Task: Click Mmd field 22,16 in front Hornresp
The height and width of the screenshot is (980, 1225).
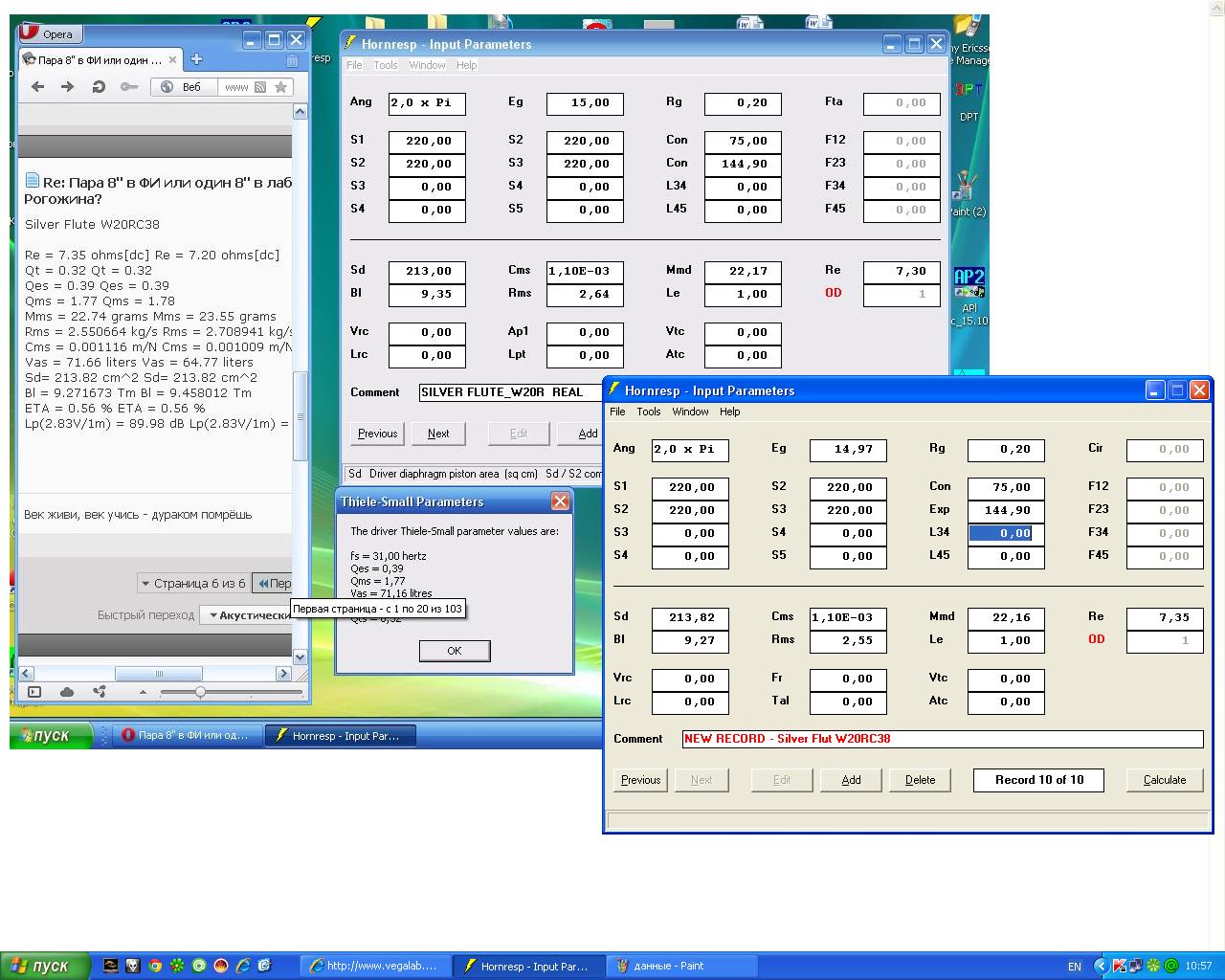Action: 1006,618
